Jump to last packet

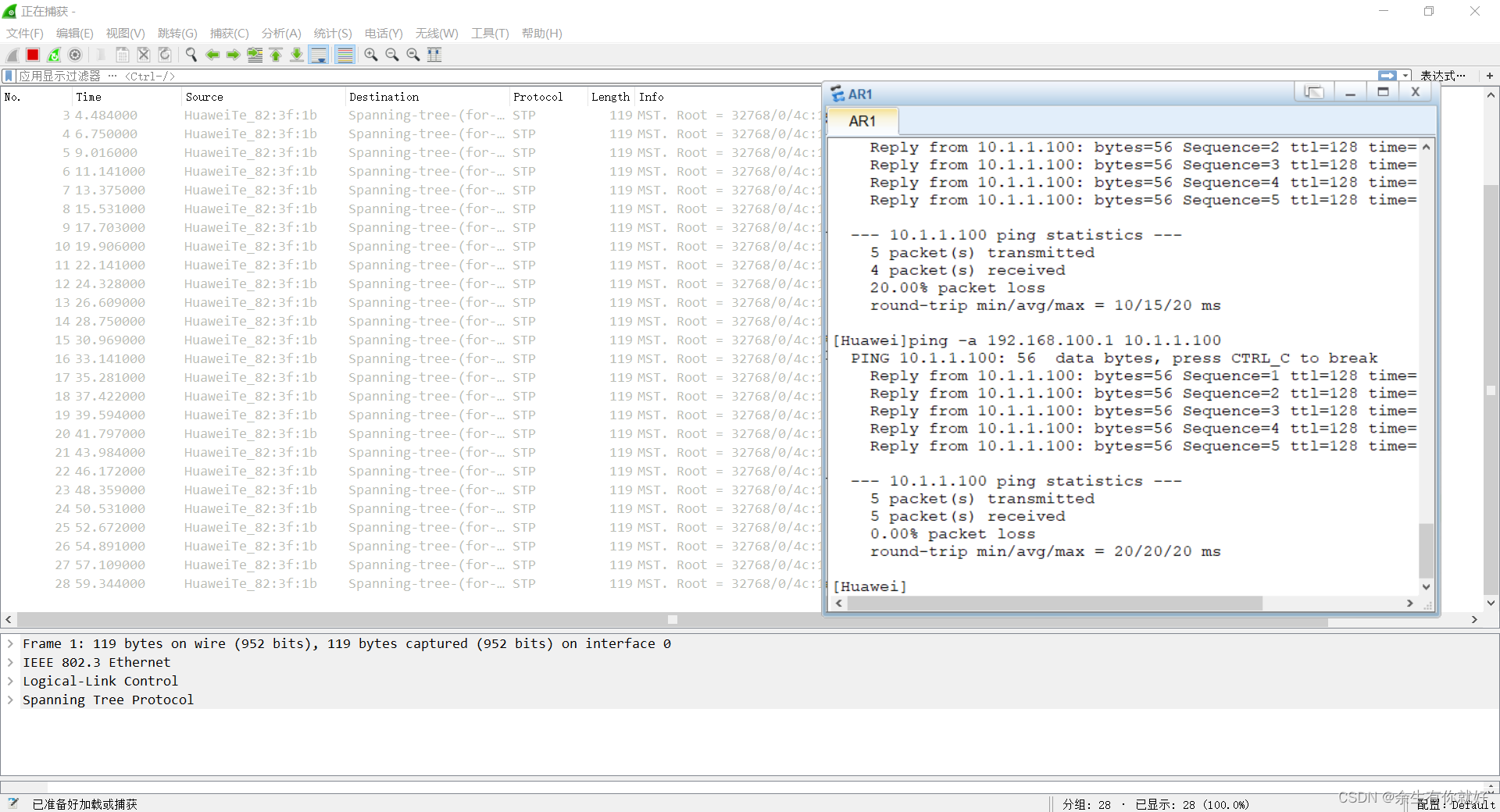click(x=297, y=55)
